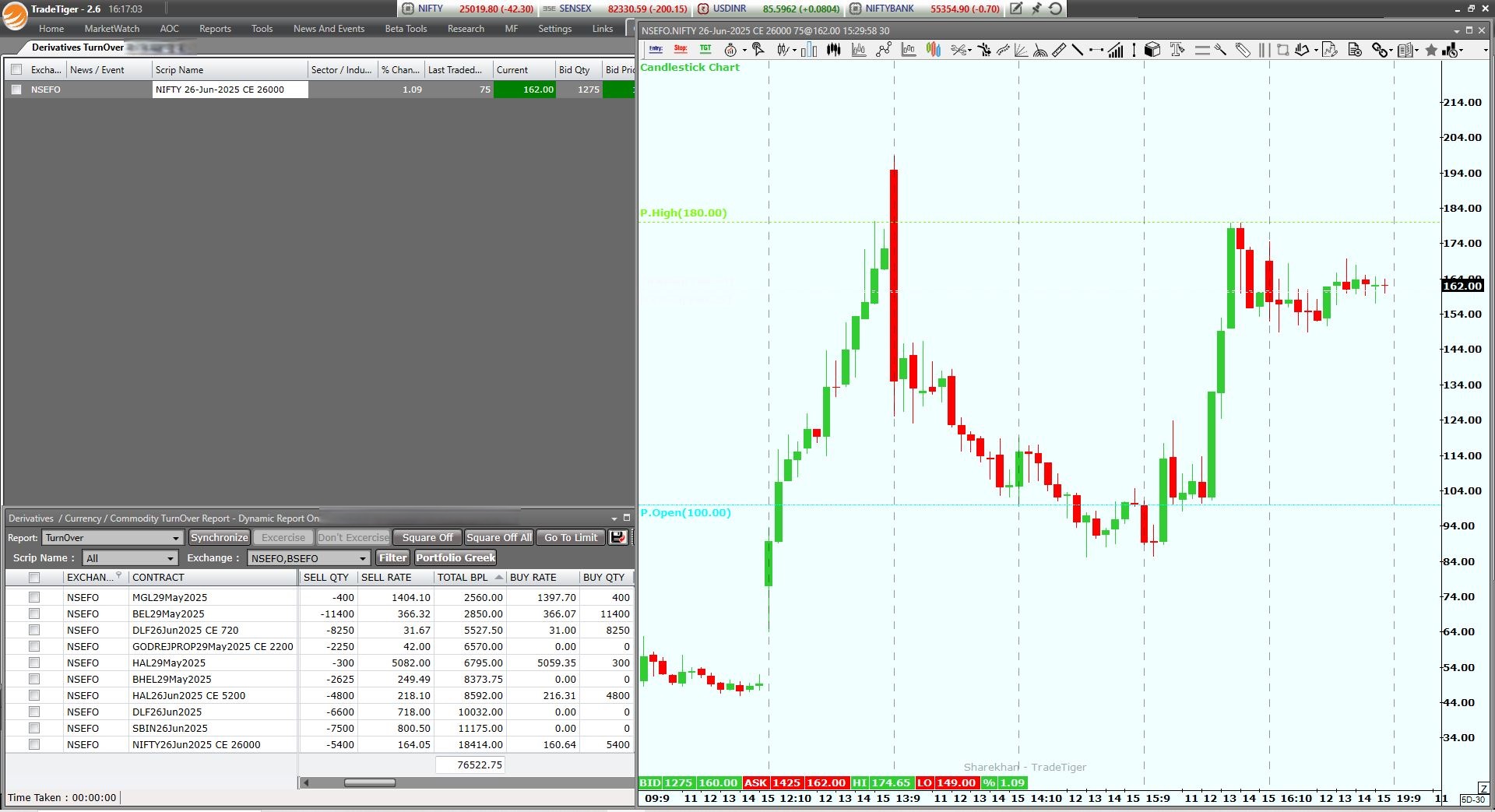Click the colored candles icon

934,50
